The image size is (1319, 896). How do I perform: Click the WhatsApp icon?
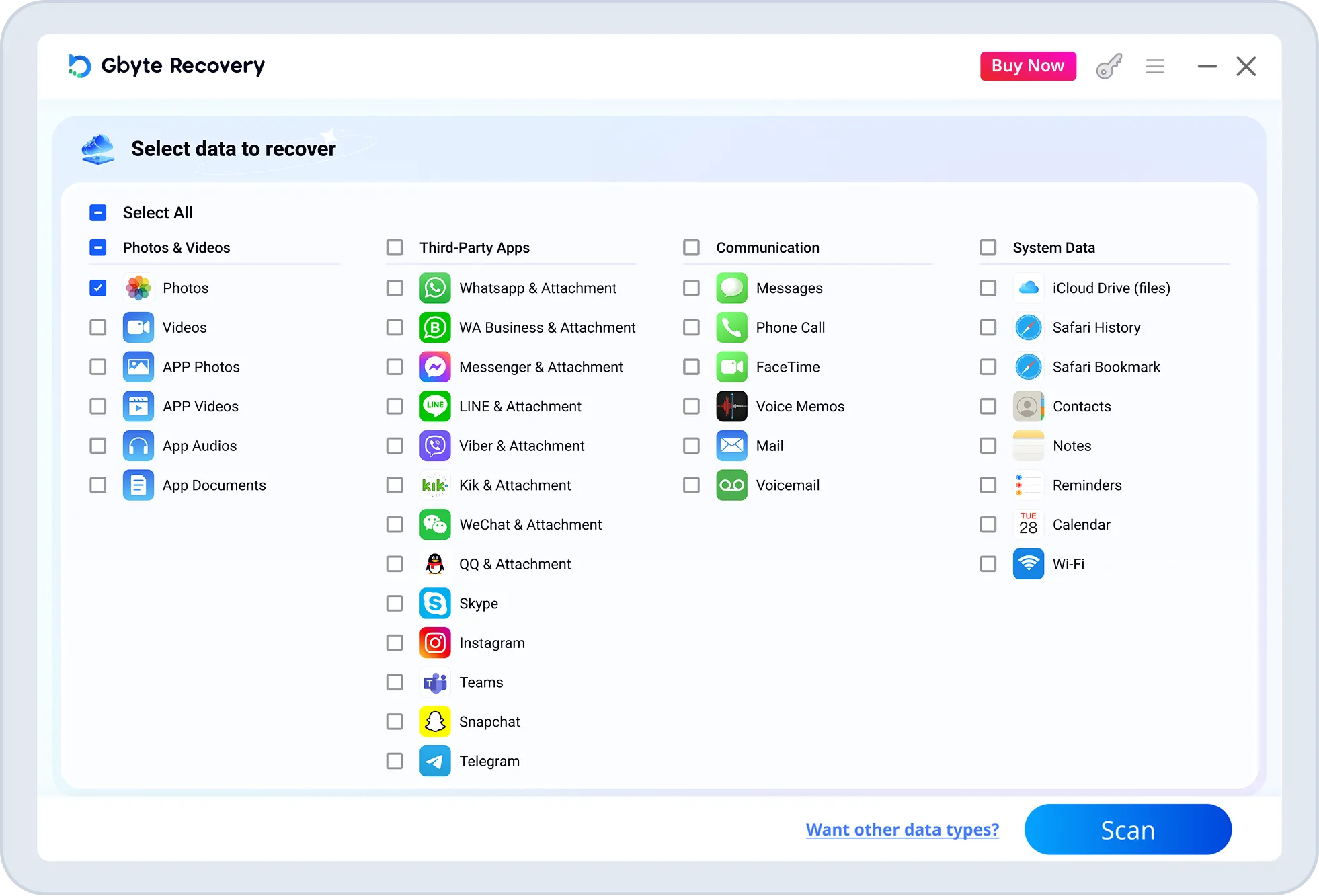pyautogui.click(x=435, y=288)
